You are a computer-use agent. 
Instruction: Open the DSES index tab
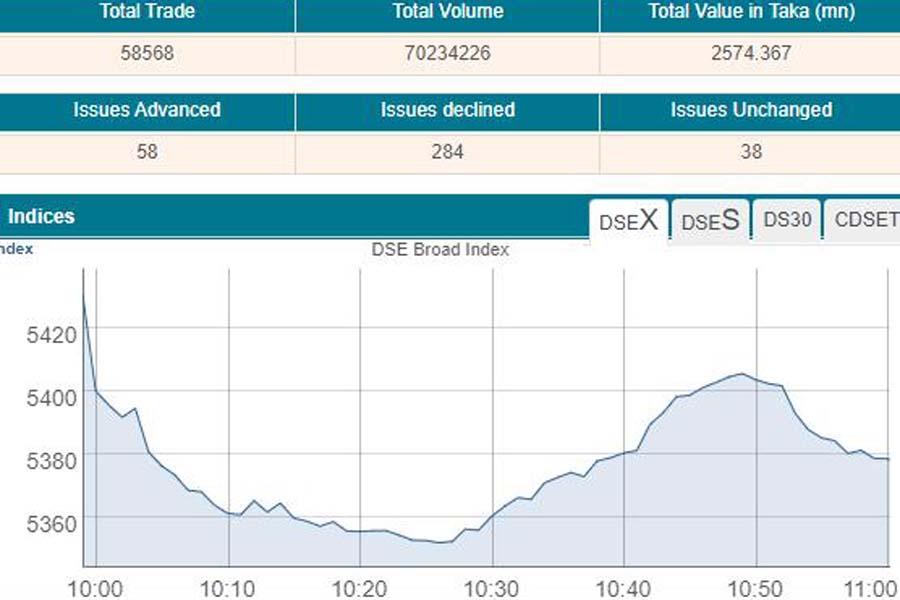point(710,221)
